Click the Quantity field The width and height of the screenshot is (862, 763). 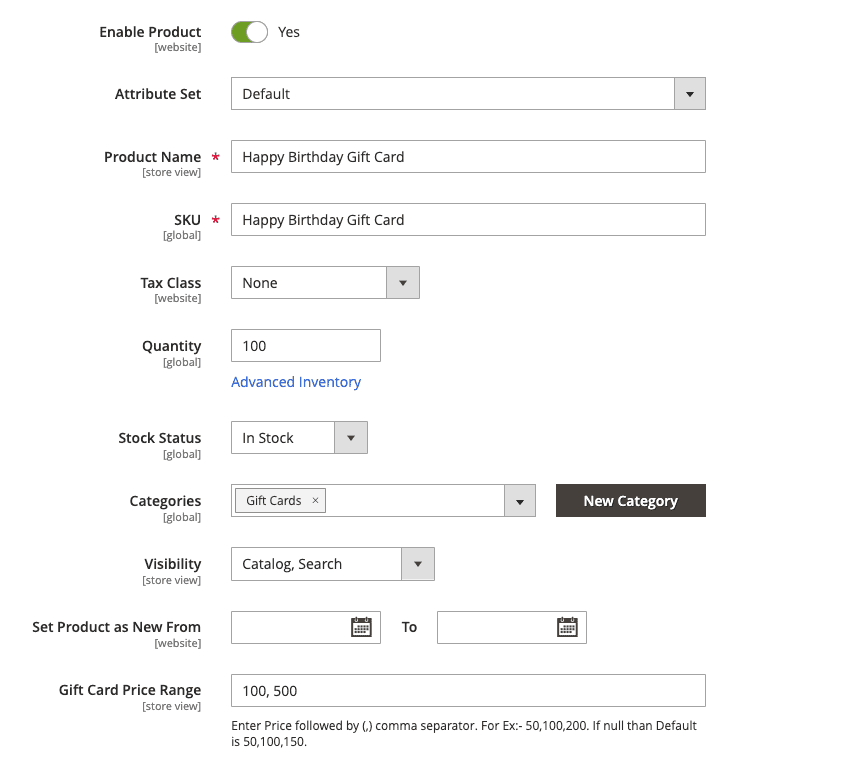pos(305,345)
